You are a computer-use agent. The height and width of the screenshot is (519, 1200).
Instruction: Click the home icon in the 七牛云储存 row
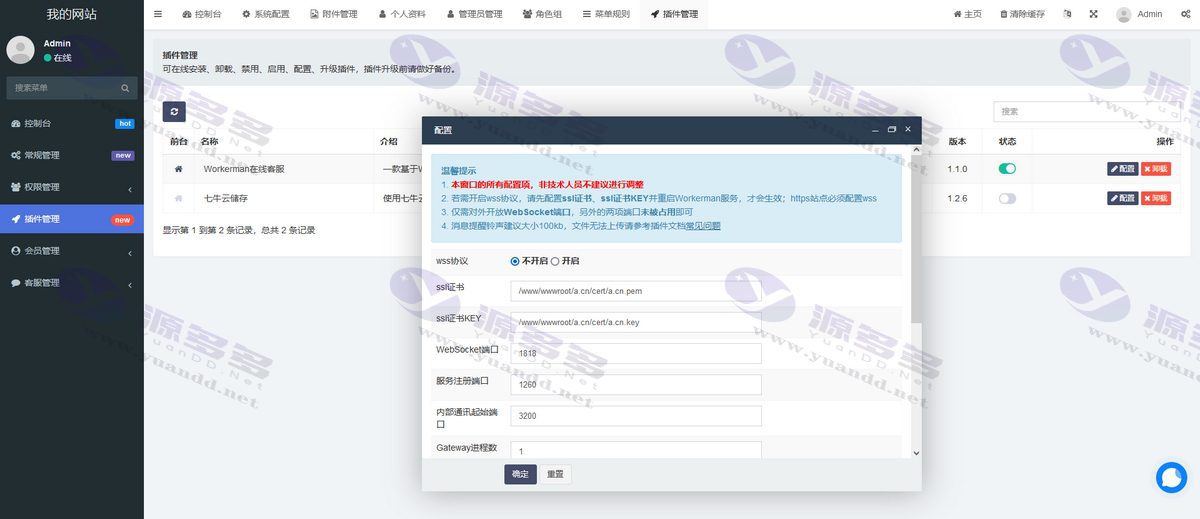pyautogui.click(x=178, y=198)
